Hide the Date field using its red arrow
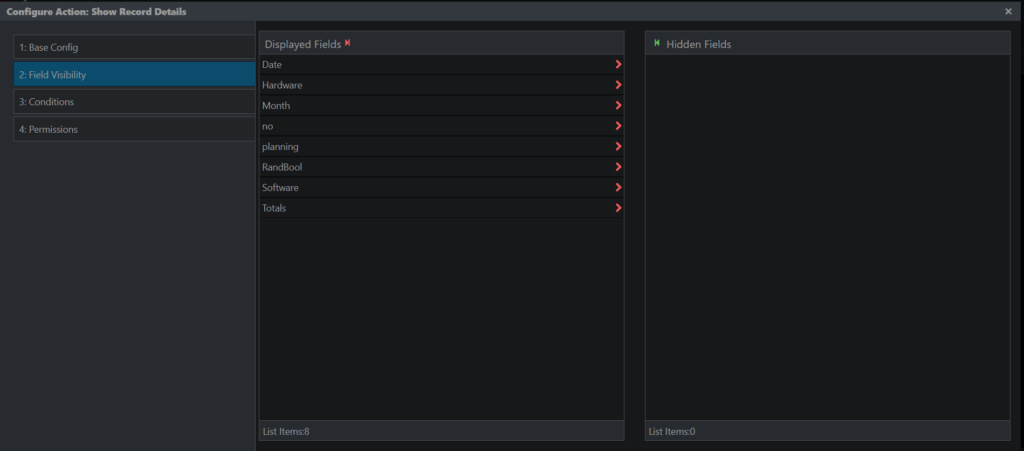 tap(618, 65)
